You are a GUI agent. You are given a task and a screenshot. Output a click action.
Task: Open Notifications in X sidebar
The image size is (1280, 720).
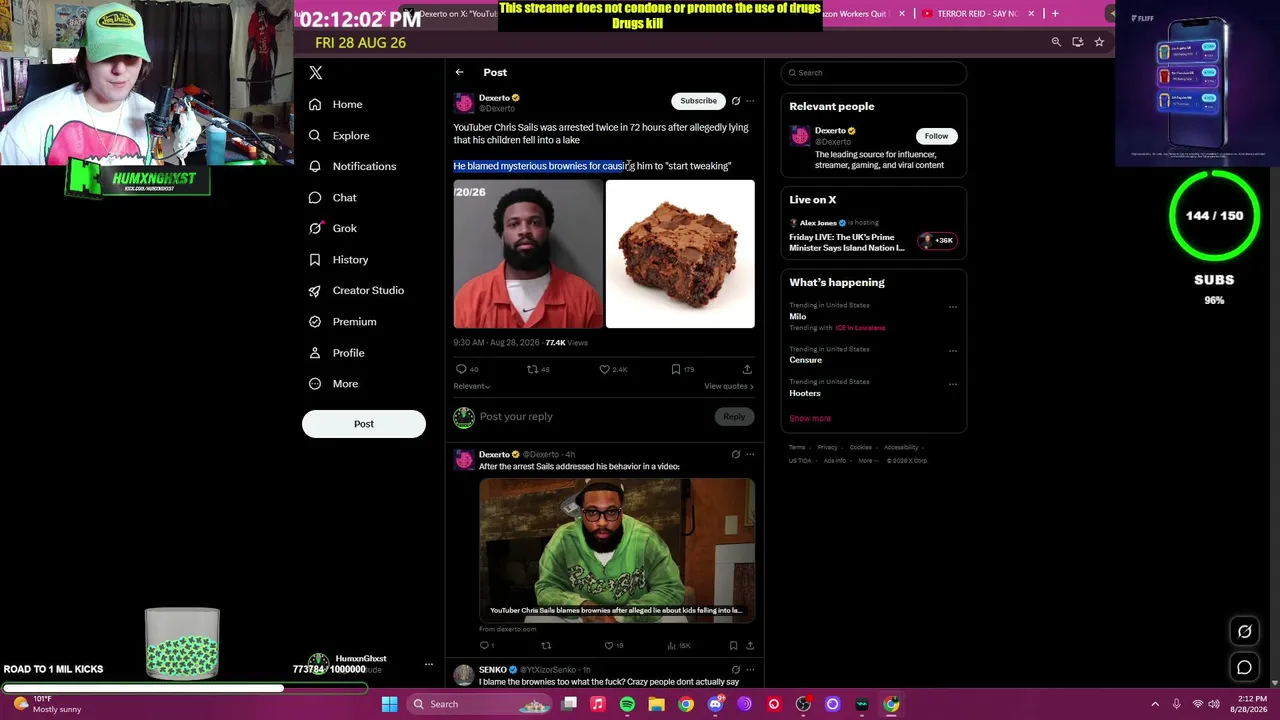pyautogui.click(x=352, y=166)
